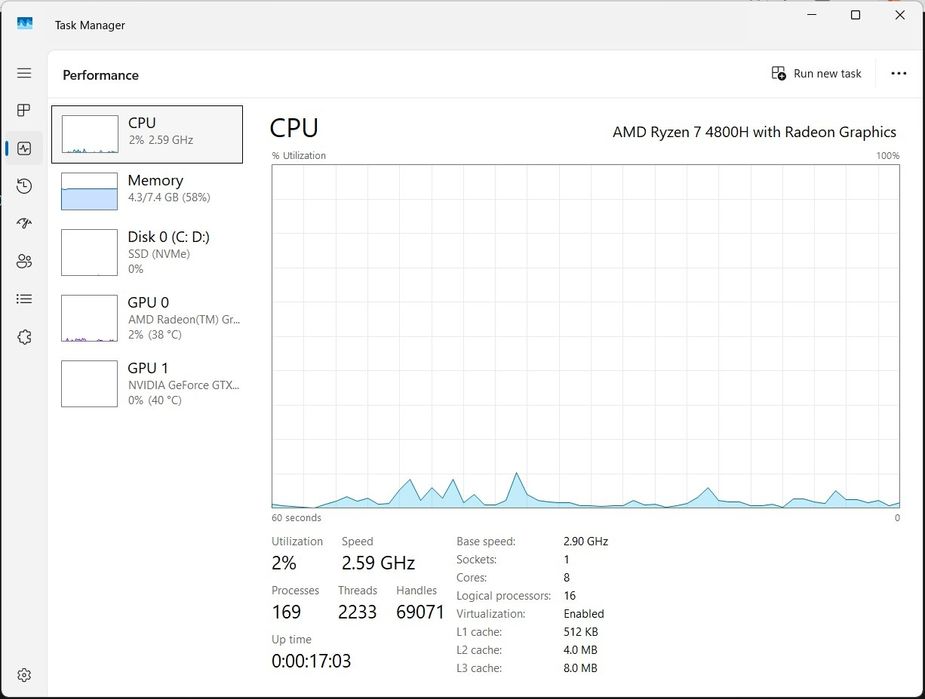The height and width of the screenshot is (699, 925).
Task: Open the hamburger navigation menu
Action: tap(24, 73)
